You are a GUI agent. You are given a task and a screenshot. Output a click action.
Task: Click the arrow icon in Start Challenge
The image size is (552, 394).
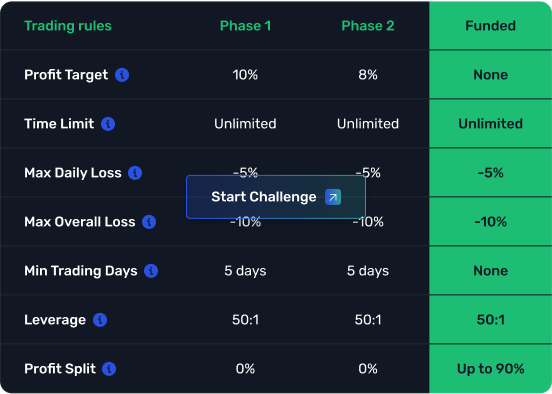click(333, 197)
